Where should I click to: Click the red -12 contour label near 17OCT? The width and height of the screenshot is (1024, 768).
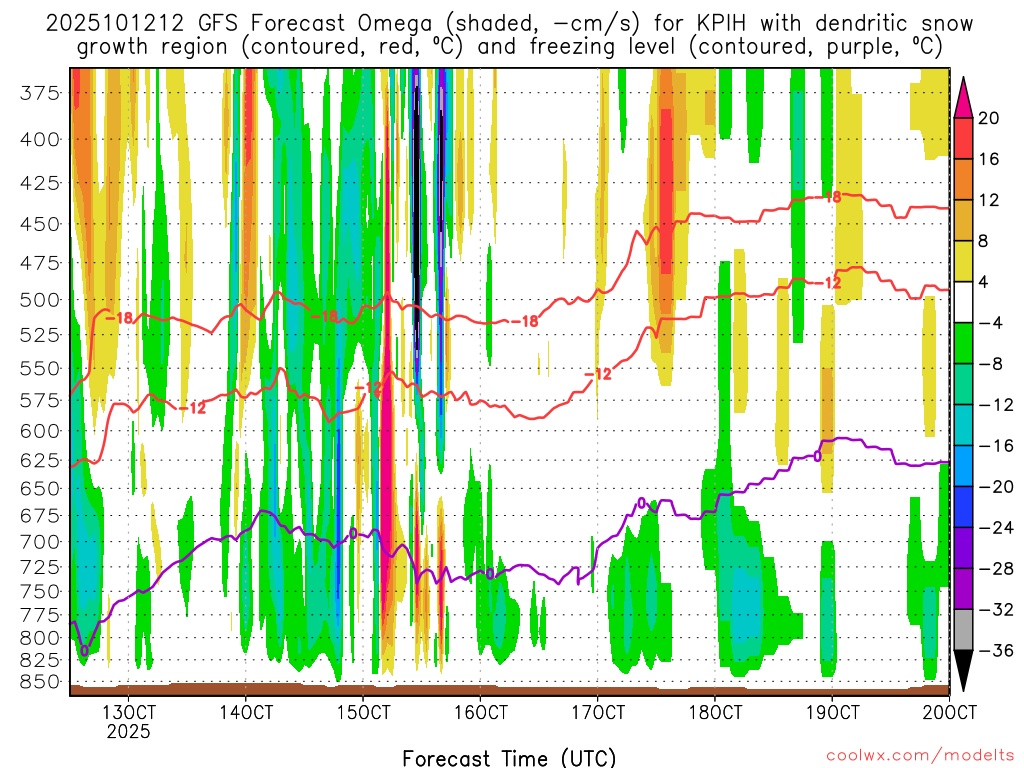[598, 374]
